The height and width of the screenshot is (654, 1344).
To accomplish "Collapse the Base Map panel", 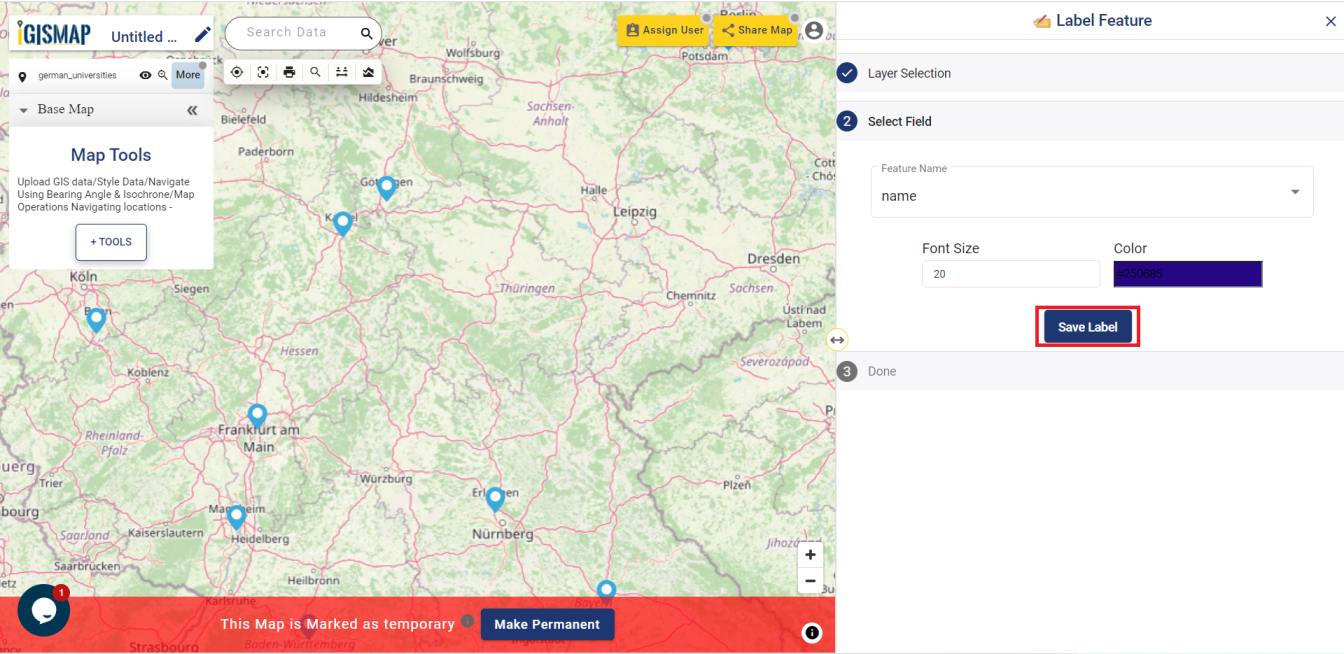I will click(193, 110).
